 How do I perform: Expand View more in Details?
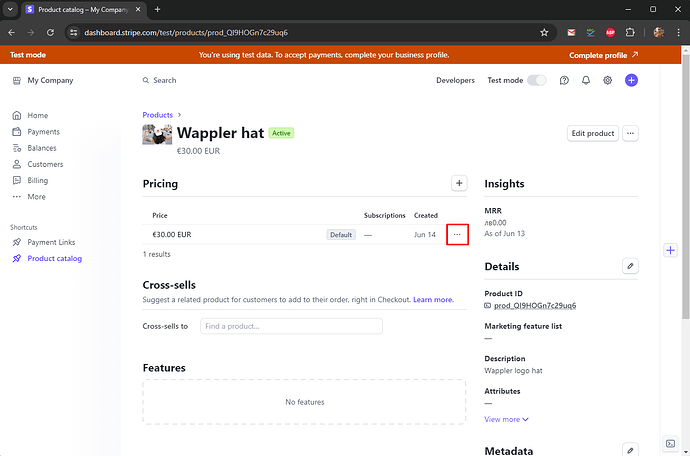click(x=506, y=419)
